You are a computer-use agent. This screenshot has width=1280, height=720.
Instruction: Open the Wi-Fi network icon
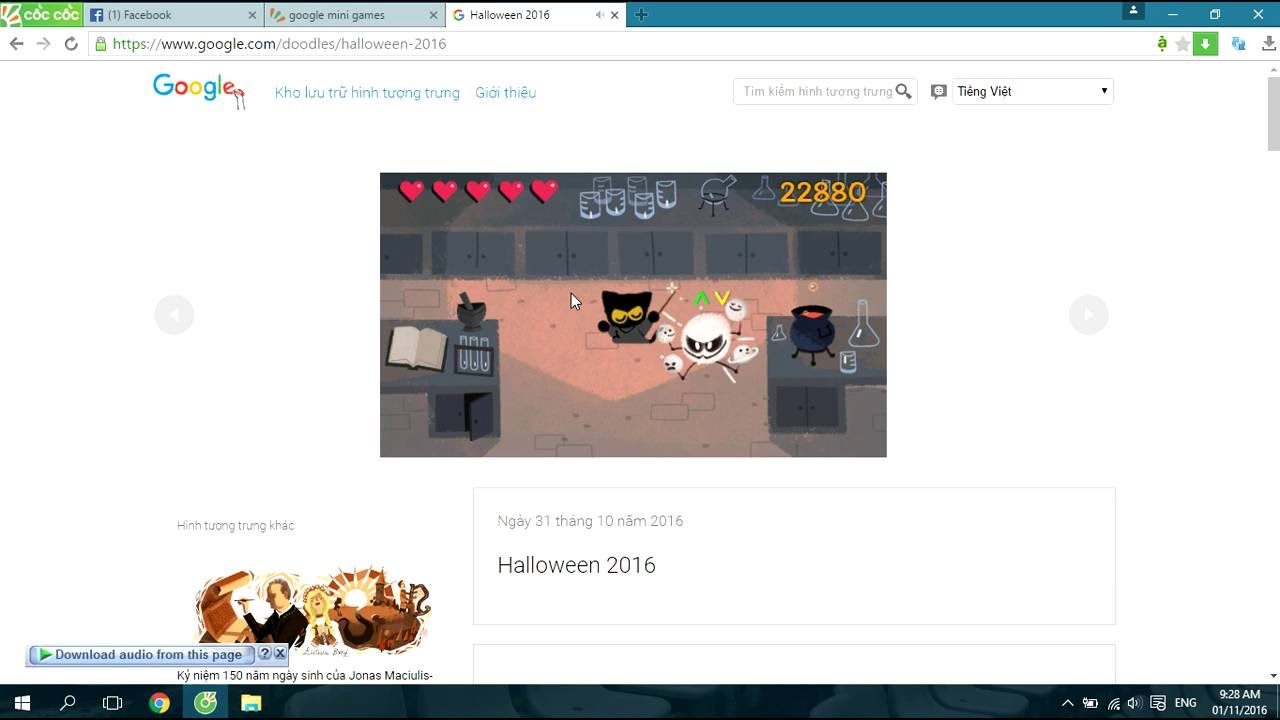[1113, 703]
